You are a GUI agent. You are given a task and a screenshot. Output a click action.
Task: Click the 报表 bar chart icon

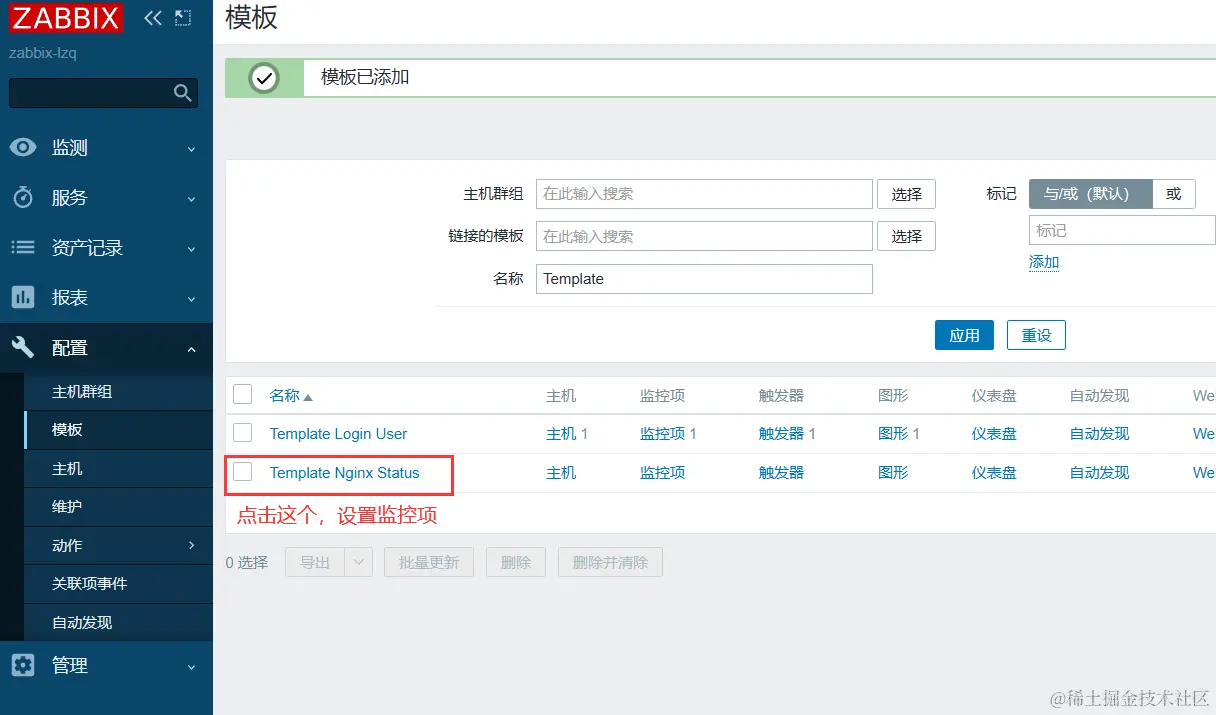(x=23, y=297)
